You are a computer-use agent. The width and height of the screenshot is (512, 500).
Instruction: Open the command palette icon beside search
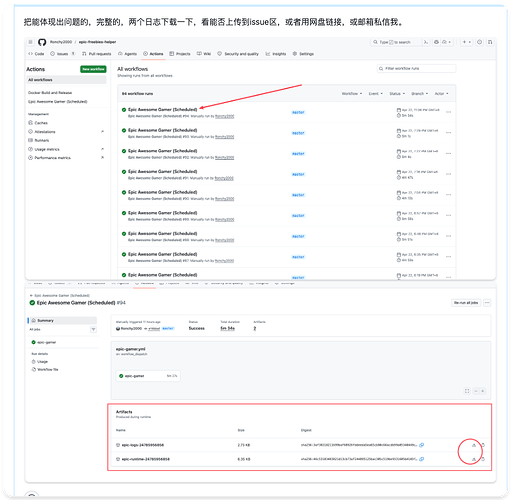click(x=426, y=42)
